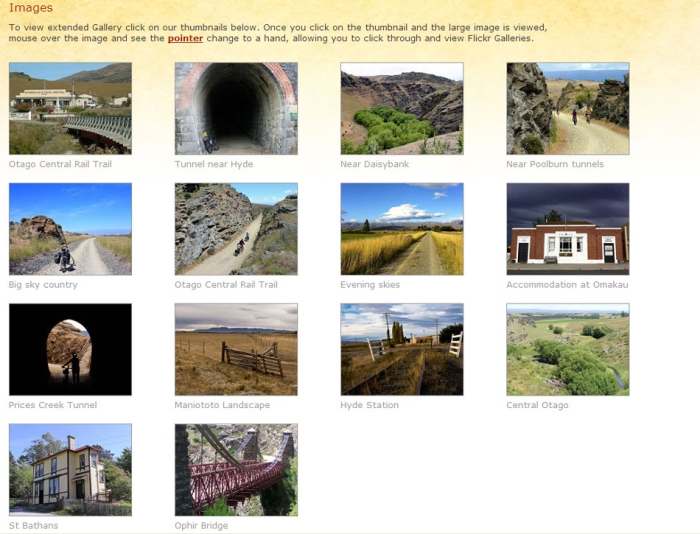Viewport: 700px width, 534px height.
Task: Open the Tunnel near Hyde thumbnail
Action: [x=236, y=108]
